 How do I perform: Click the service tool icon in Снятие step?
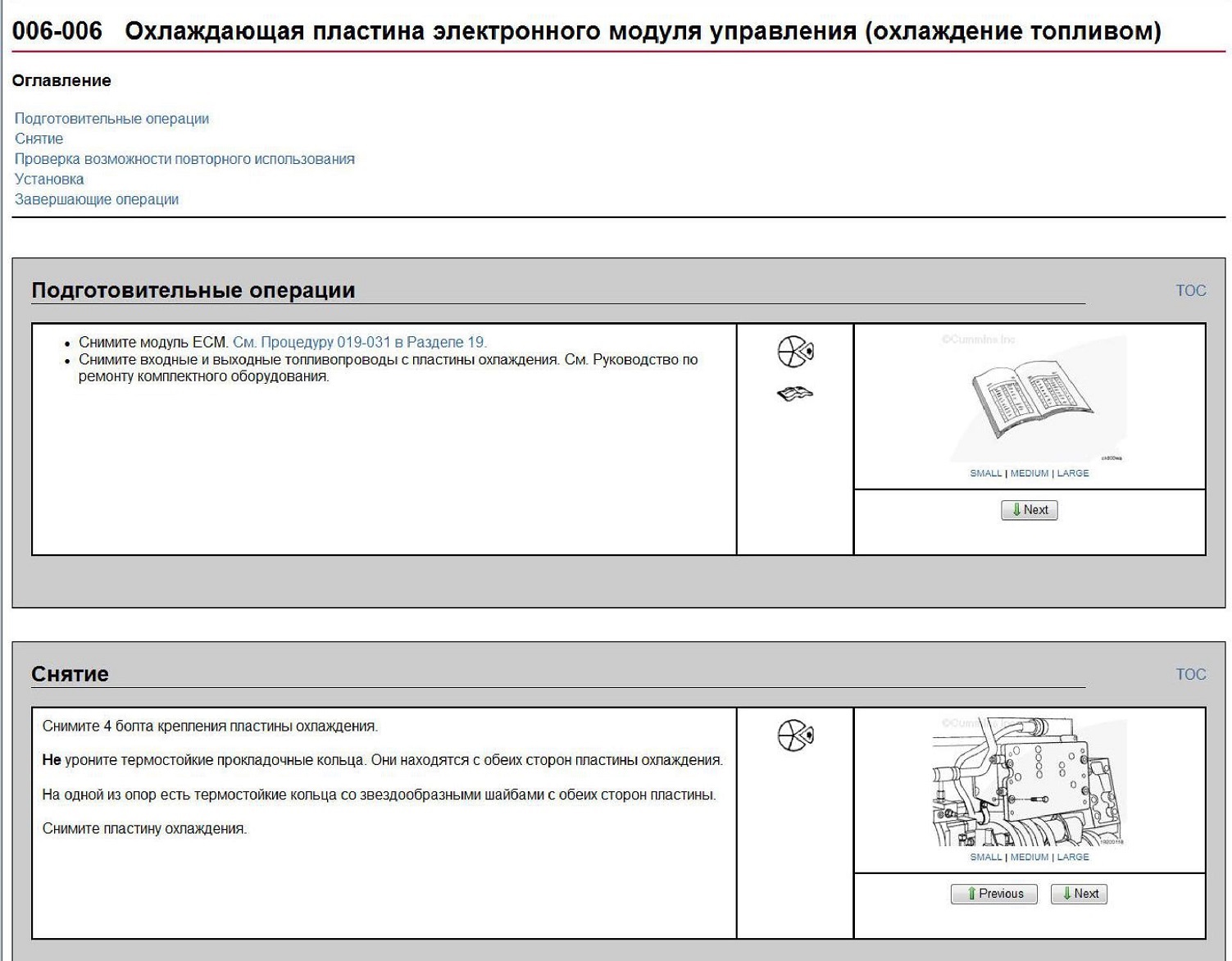(x=795, y=736)
